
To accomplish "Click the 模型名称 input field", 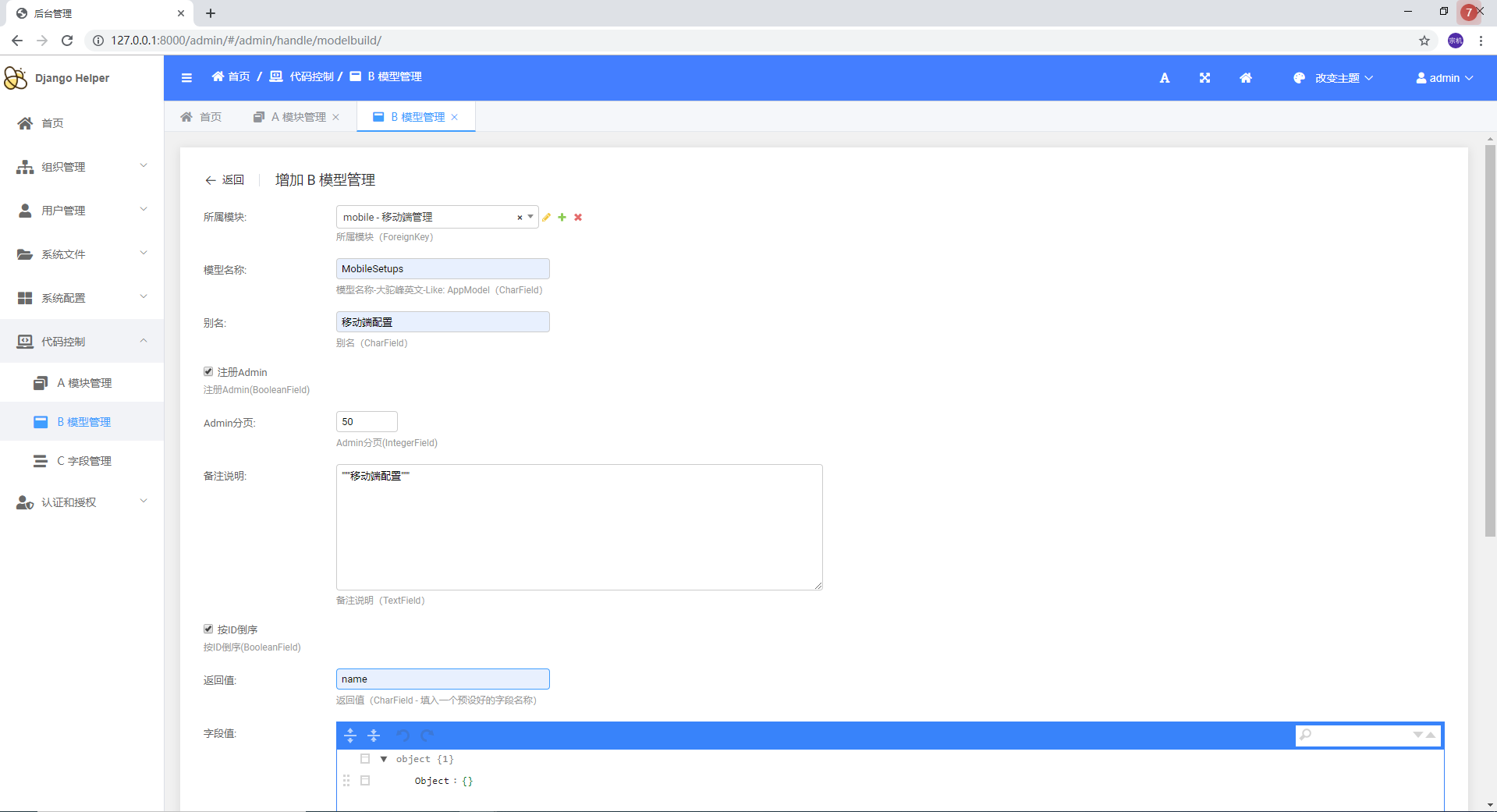I will pos(442,269).
